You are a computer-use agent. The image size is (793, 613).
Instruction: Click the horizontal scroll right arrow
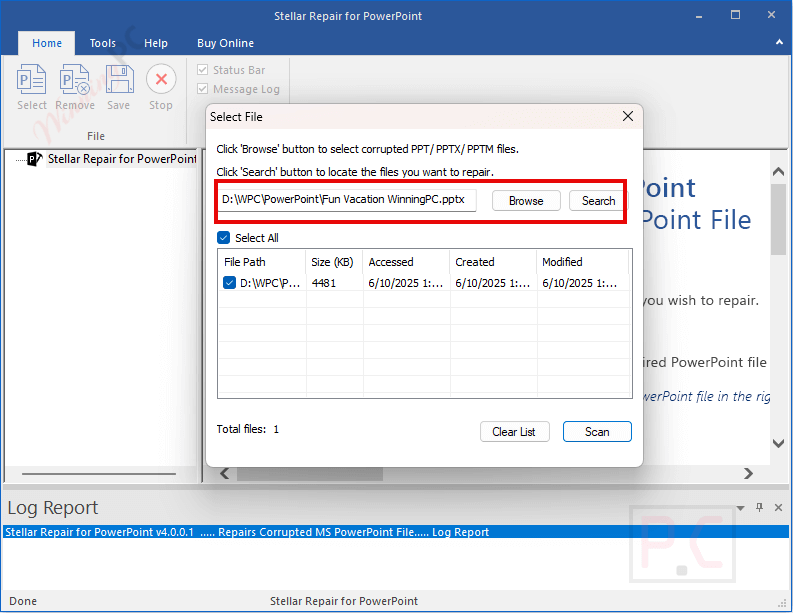748,473
